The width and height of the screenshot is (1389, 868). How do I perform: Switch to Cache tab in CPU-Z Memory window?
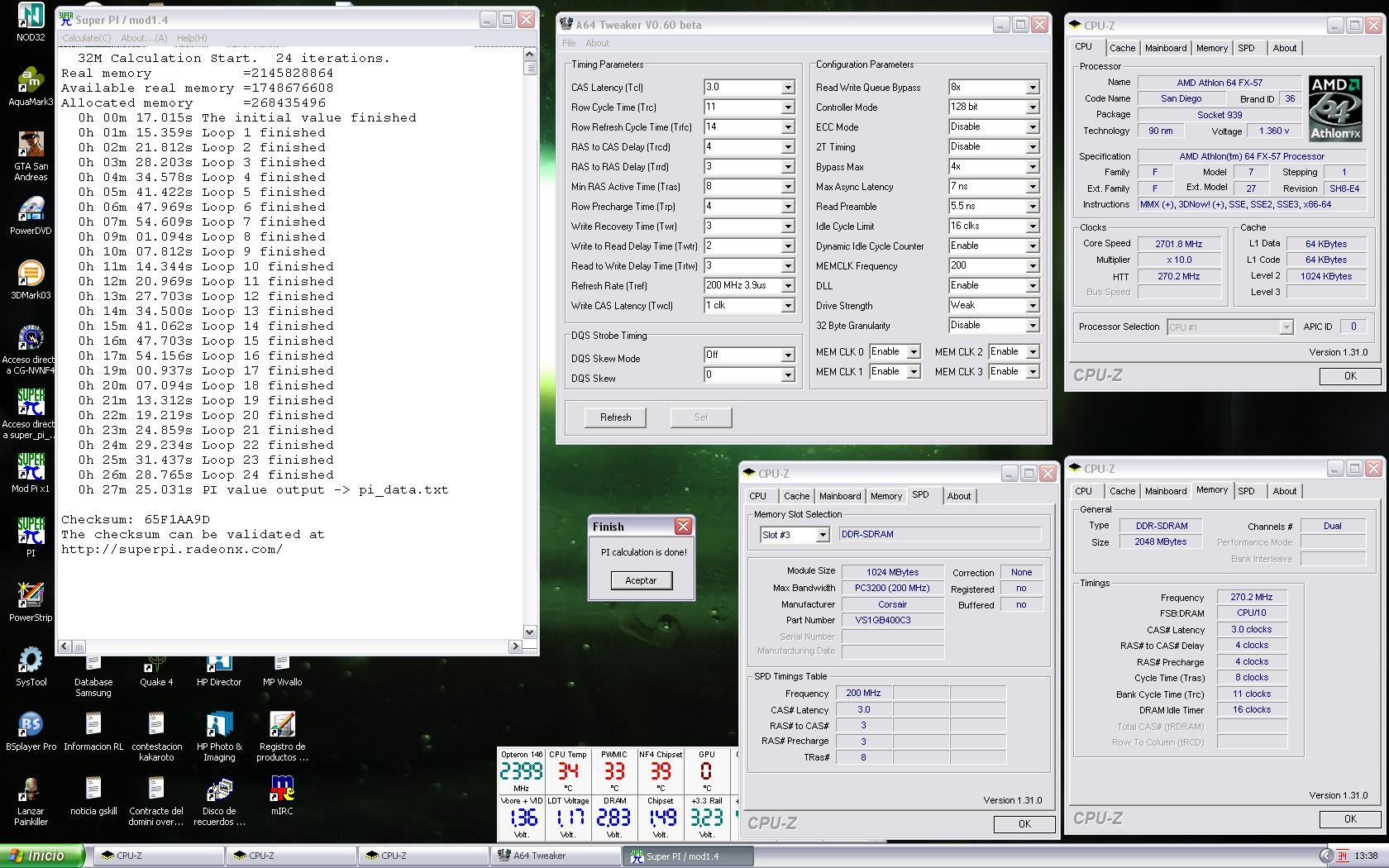[1122, 491]
